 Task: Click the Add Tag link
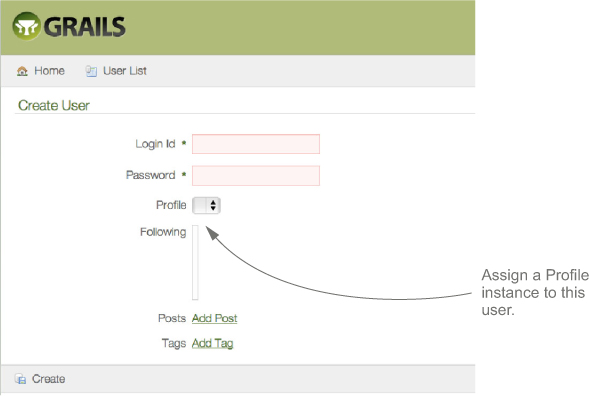[213, 343]
